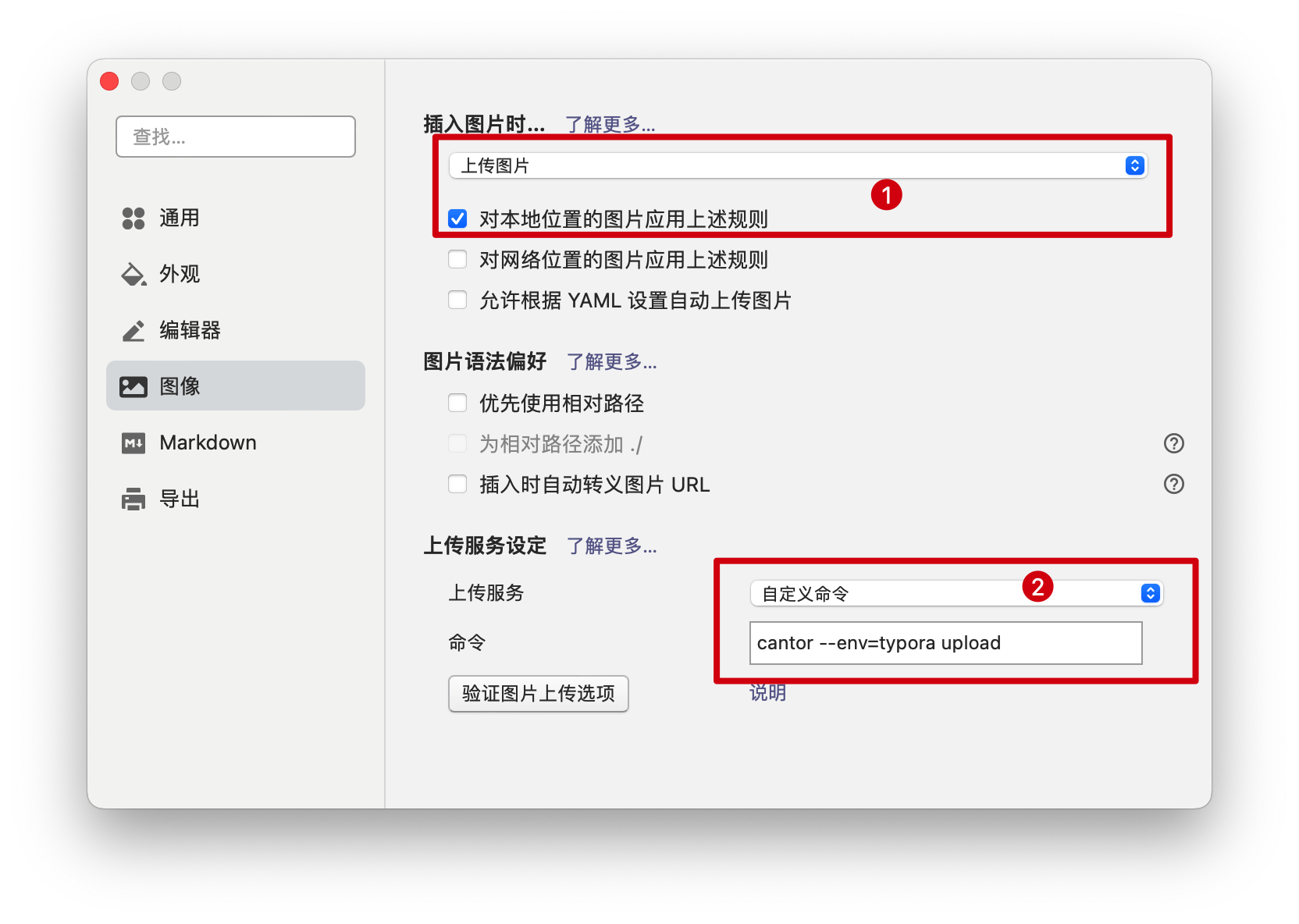The width and height of the screenshot is (1299, 924).
Task: Expand the 自定义命令 upload service dropdown
Action: [x=956, y=593]
